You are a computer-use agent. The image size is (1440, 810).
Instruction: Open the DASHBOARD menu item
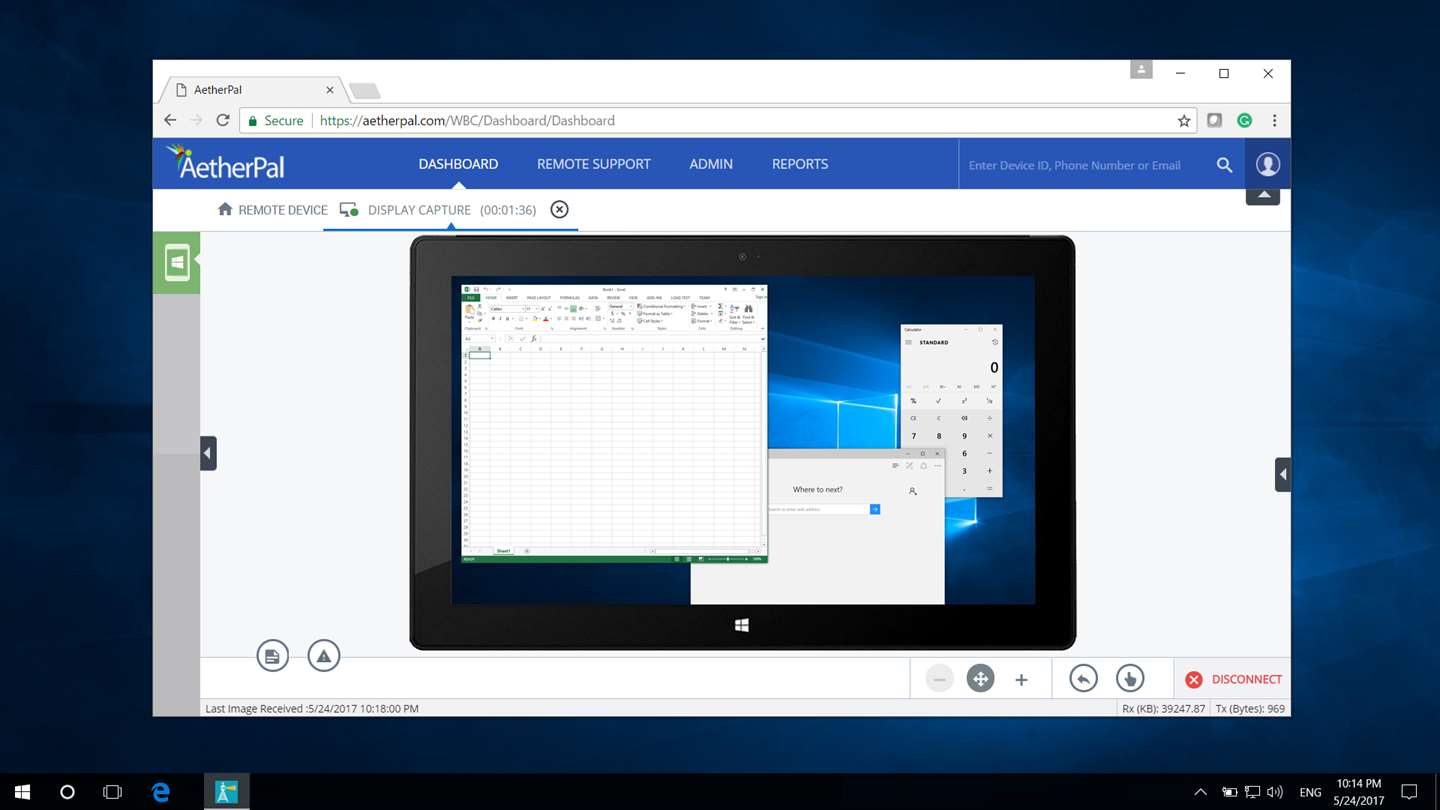(x=458, y=164)
